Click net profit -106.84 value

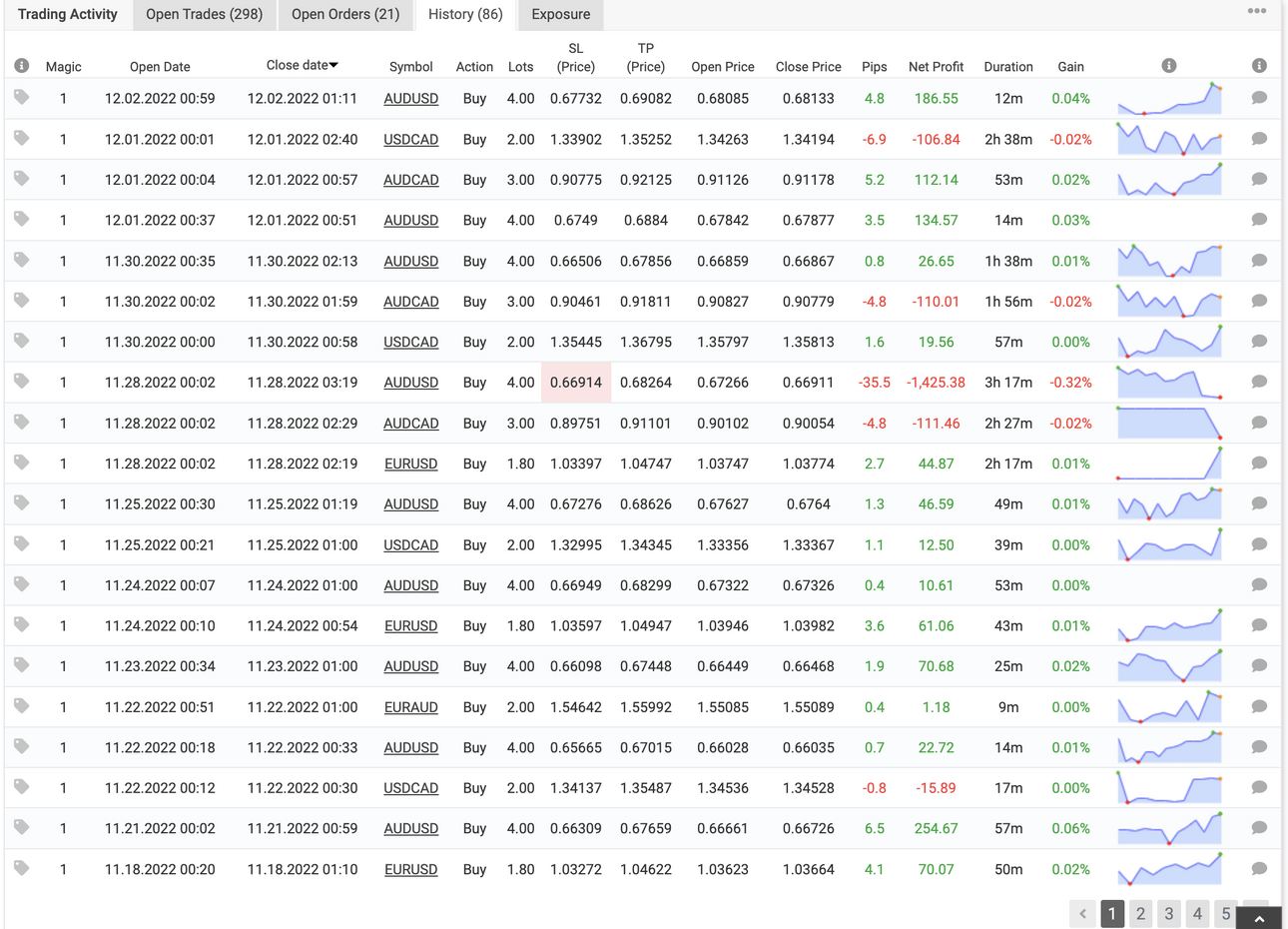coord(936,140)
